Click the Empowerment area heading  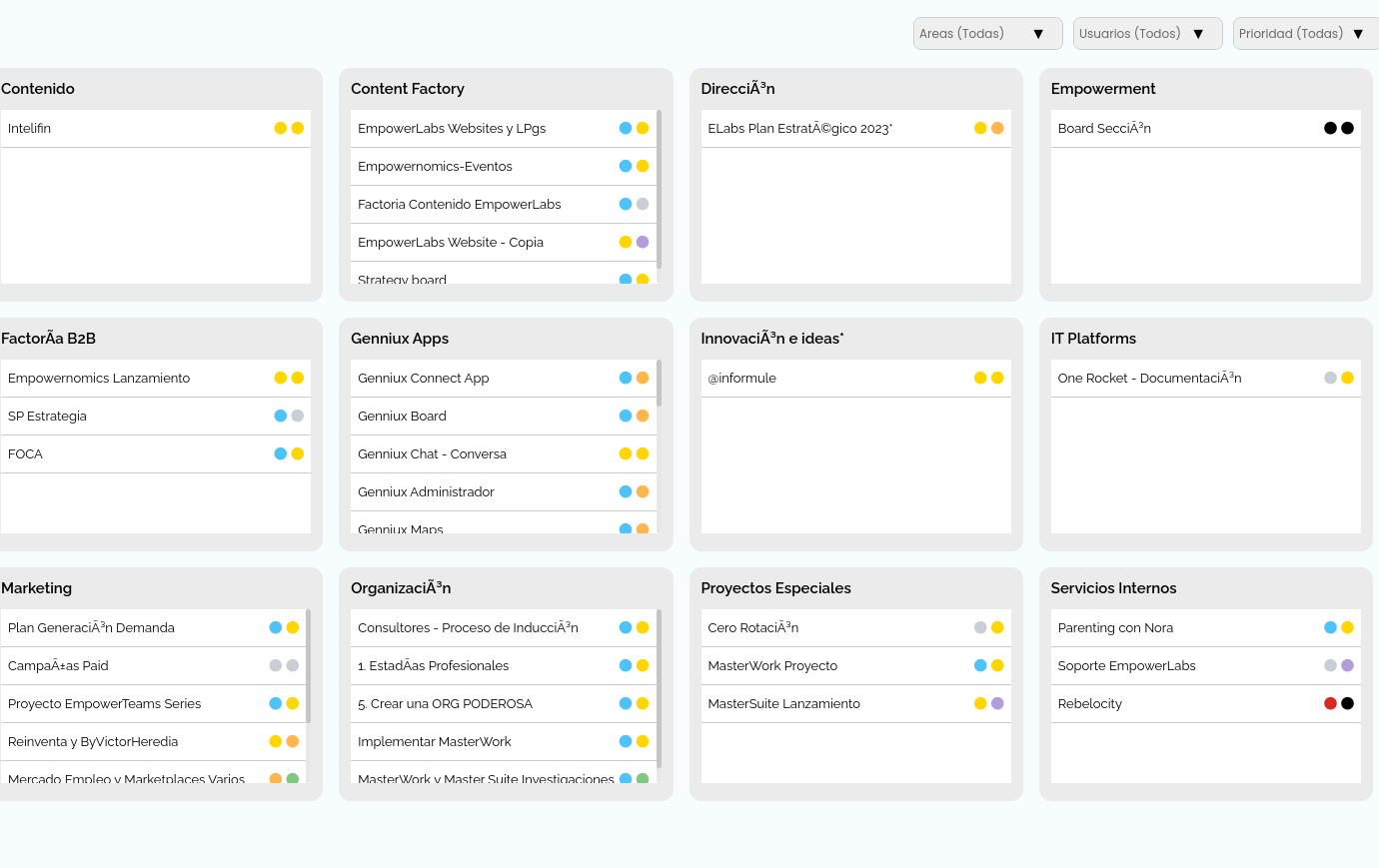point(1103,89)
